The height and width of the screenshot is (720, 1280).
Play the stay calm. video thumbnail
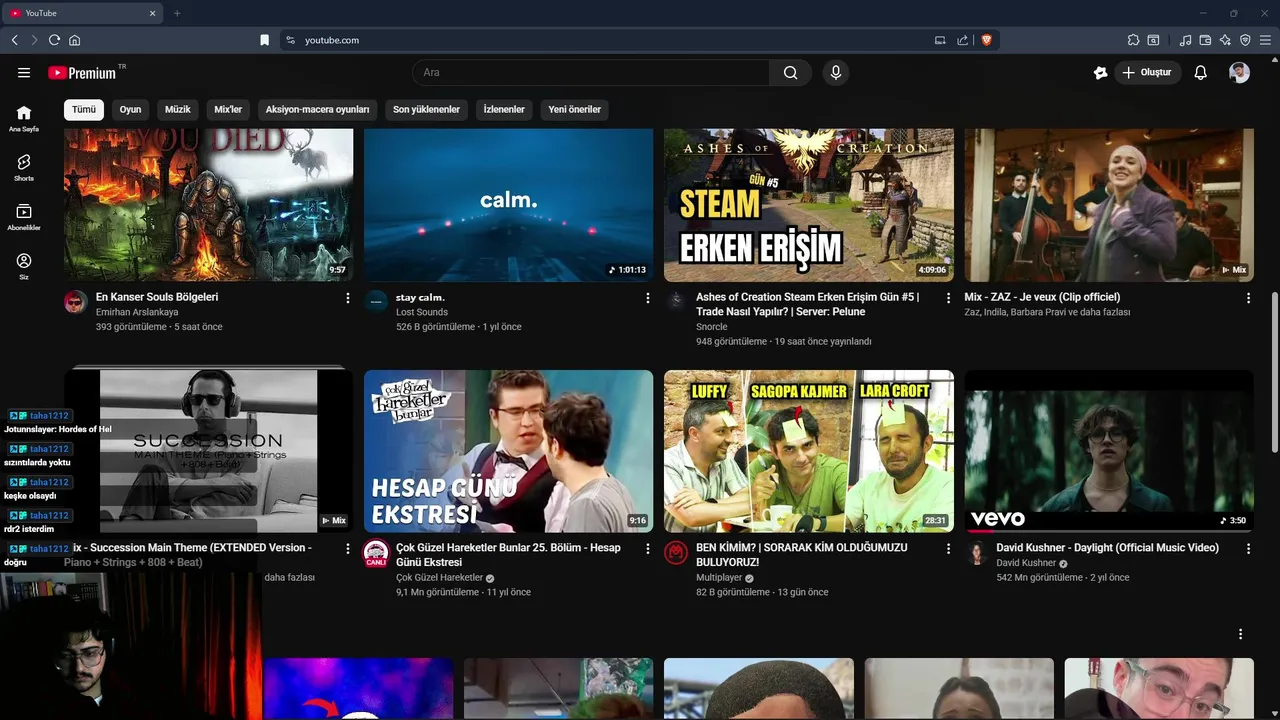tap(508, 205)
